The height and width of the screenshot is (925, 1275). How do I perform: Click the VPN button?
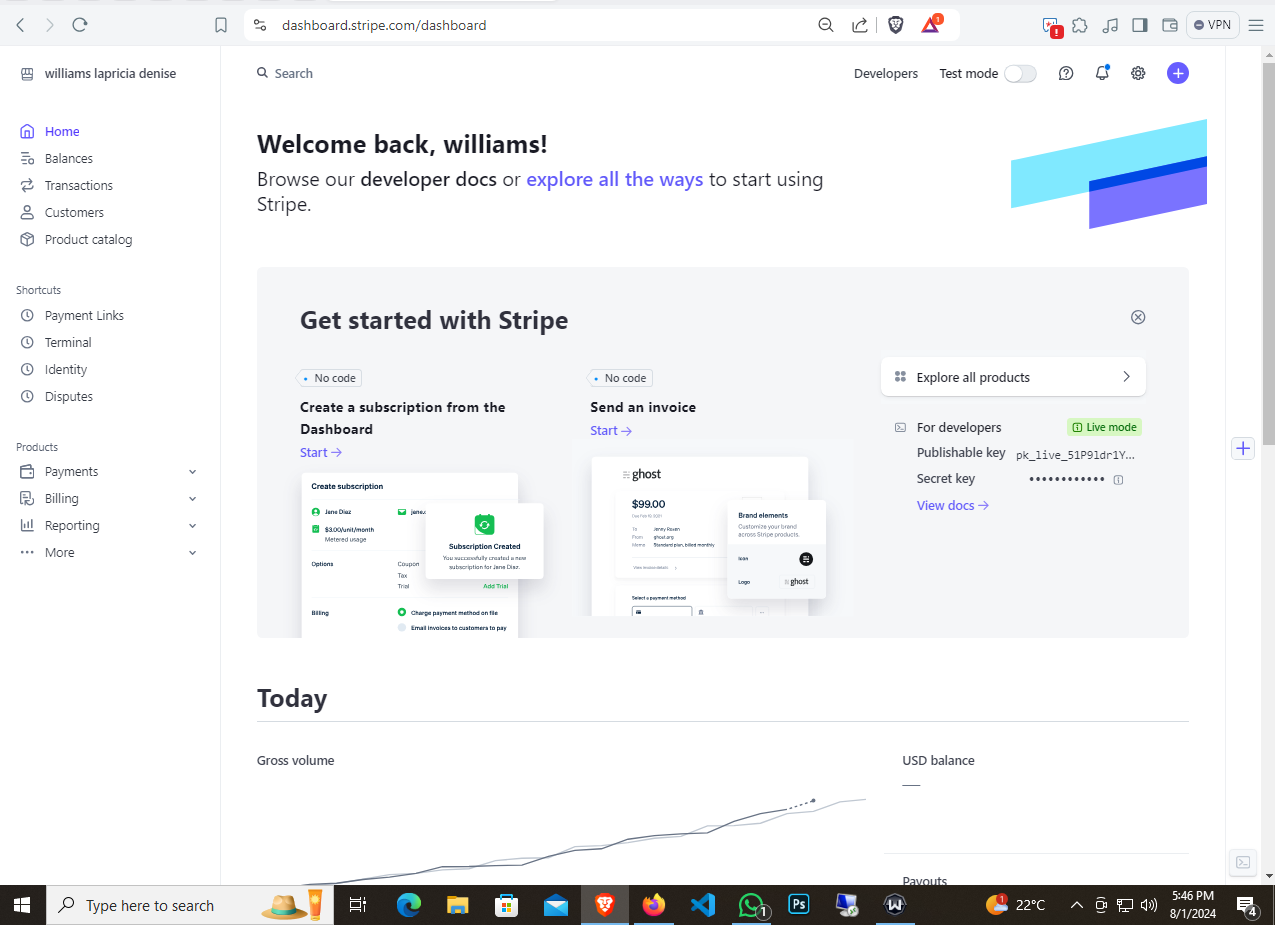pos(1213,25)
